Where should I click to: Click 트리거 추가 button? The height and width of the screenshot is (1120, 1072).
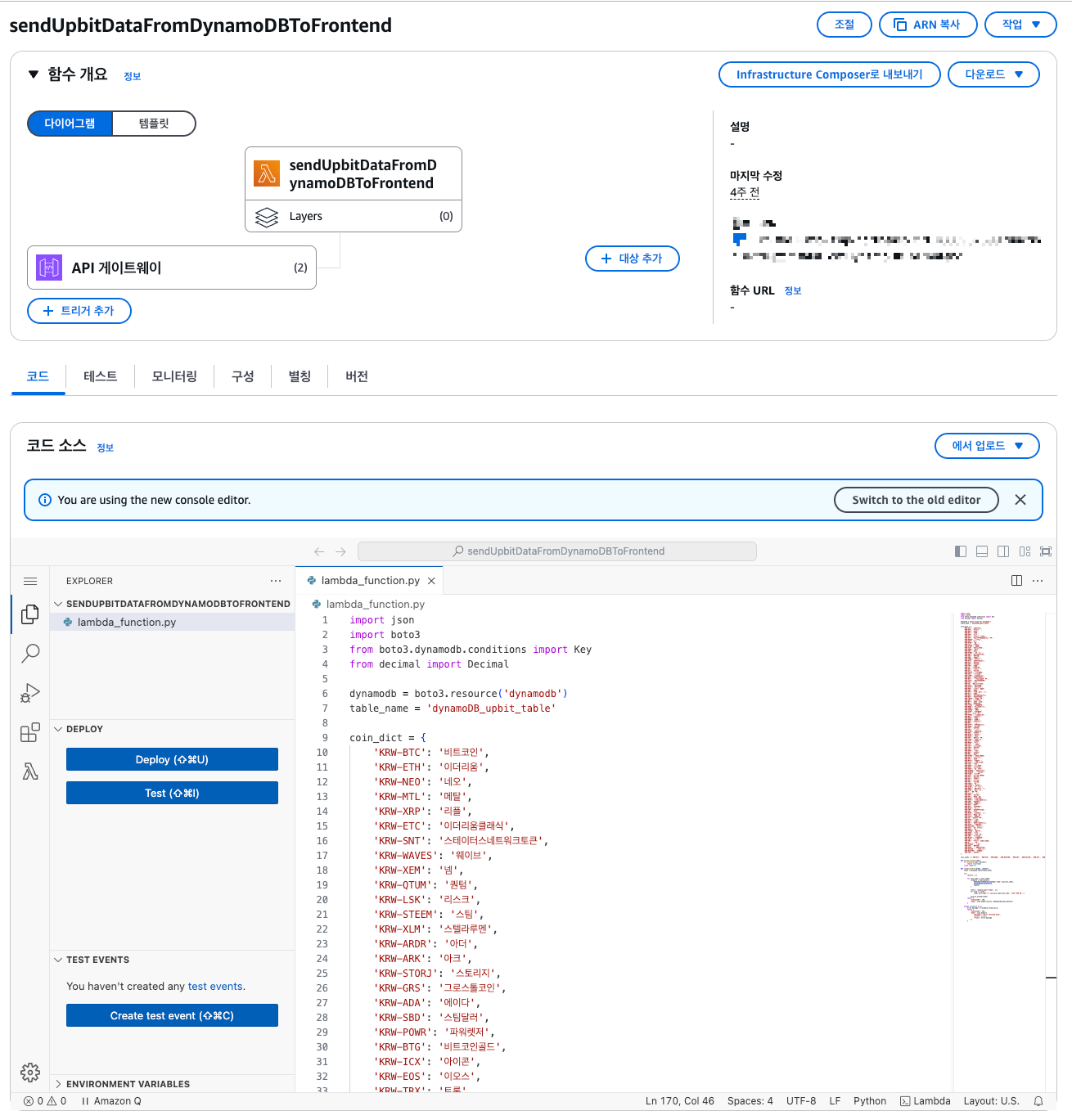point(79,311)
